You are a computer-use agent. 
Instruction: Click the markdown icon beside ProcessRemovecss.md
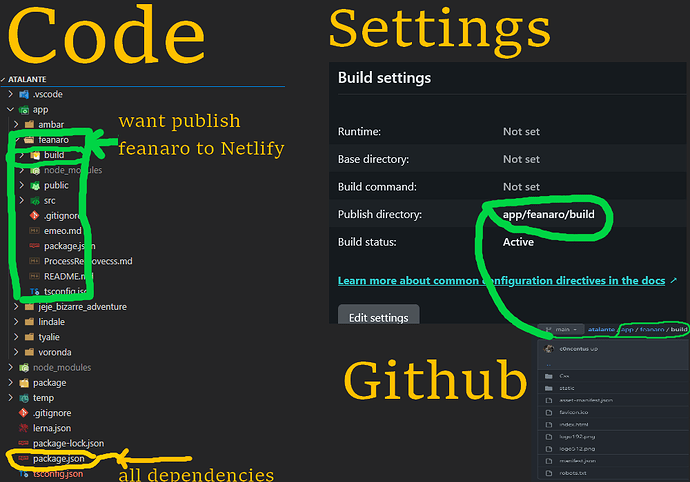34,261
